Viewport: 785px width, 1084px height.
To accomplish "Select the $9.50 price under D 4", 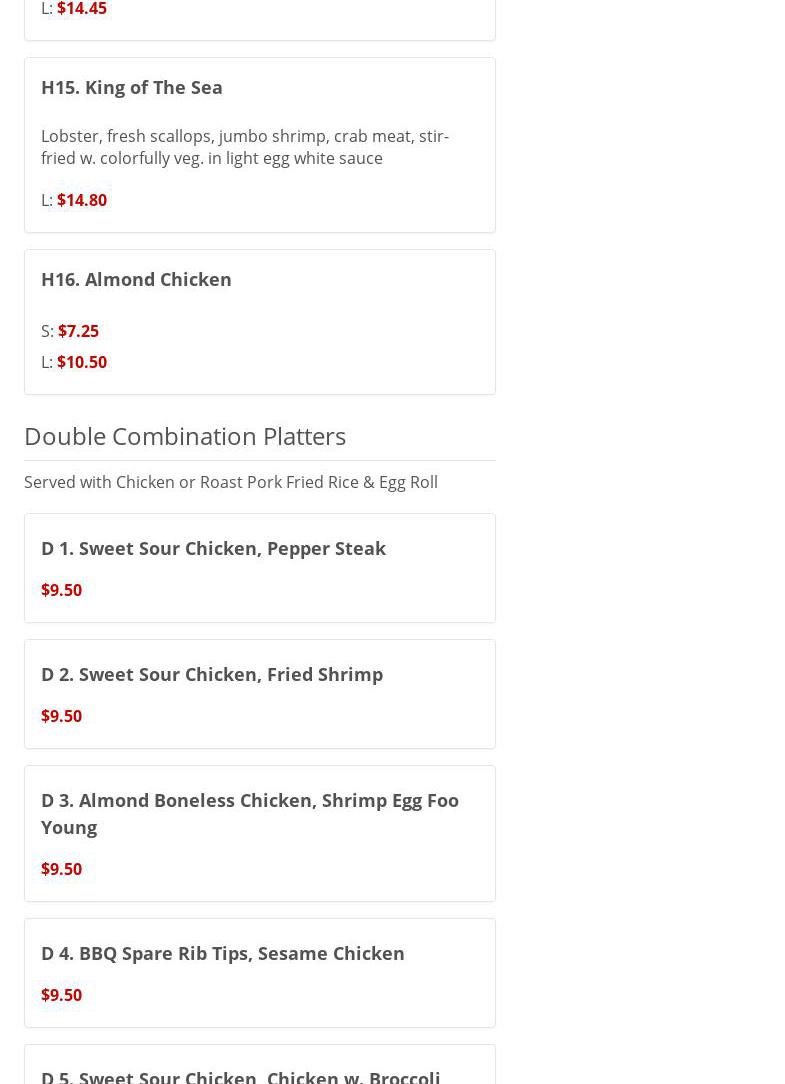I will pyautogui.click(x=61, y=995).
